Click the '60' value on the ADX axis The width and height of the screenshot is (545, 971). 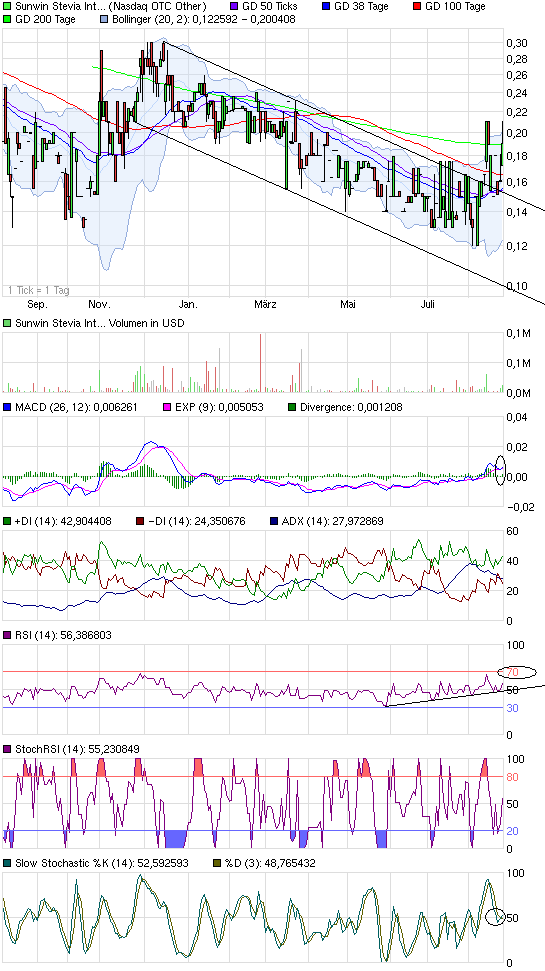pos(513,531)
